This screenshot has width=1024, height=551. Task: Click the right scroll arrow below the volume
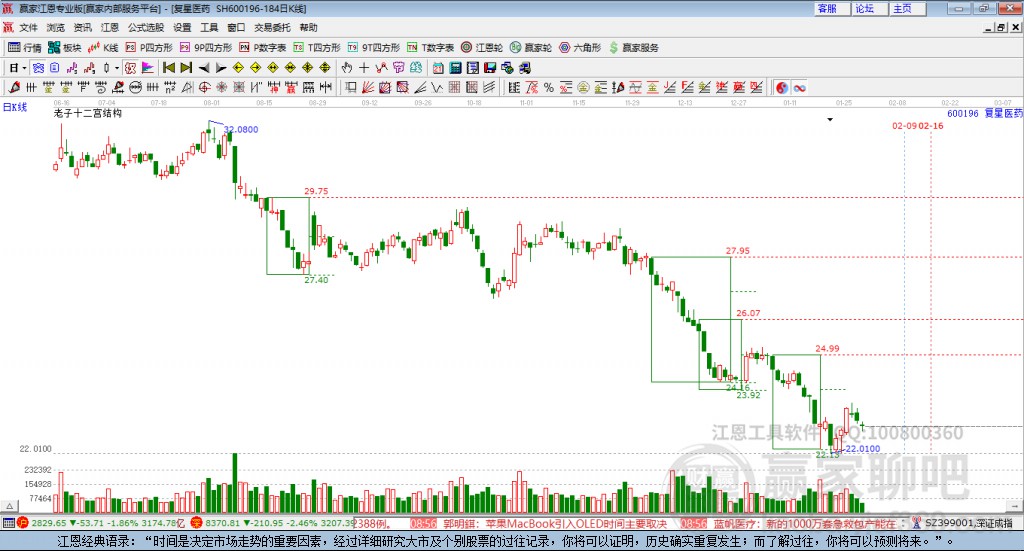pos(1014,506)
